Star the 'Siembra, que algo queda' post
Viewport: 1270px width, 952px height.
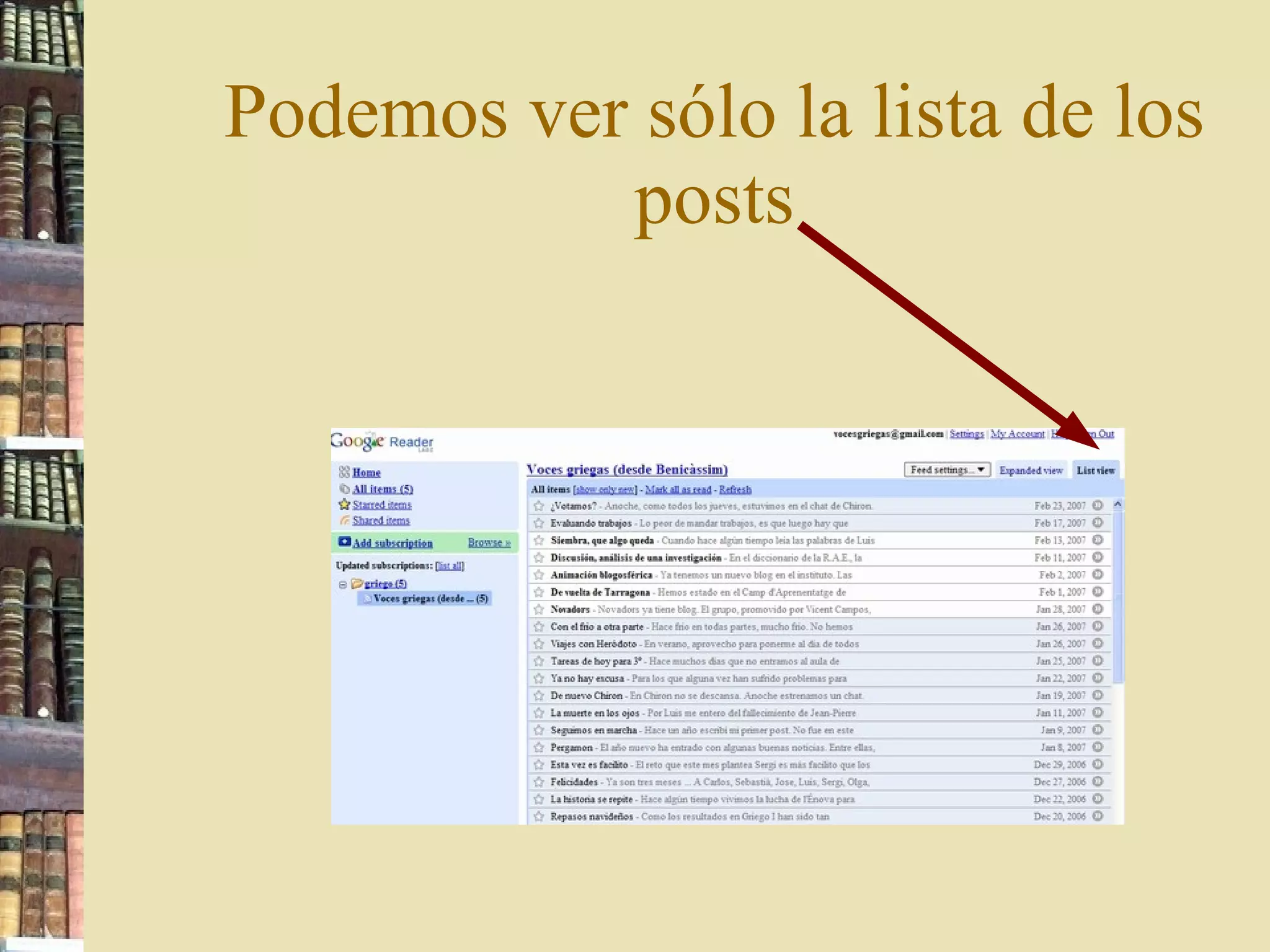pyautogui.click(x=539, y=540)
